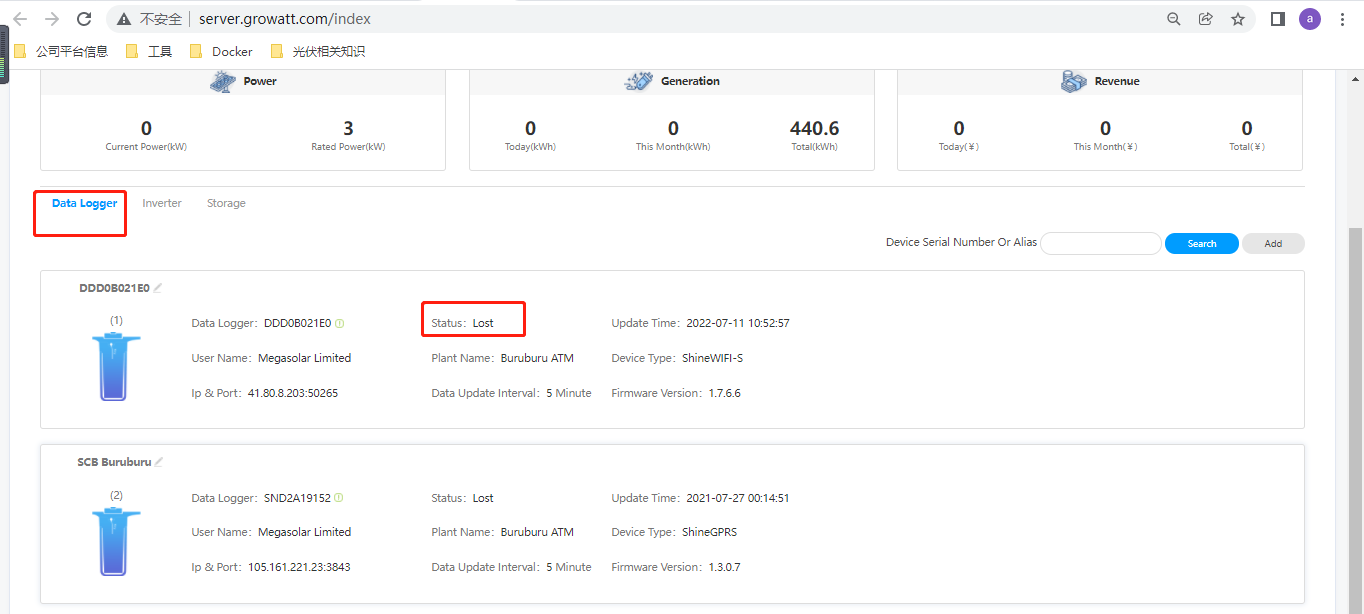Click the Add button
Viewport: 1364px width, 614px height.
point(1273,243)
